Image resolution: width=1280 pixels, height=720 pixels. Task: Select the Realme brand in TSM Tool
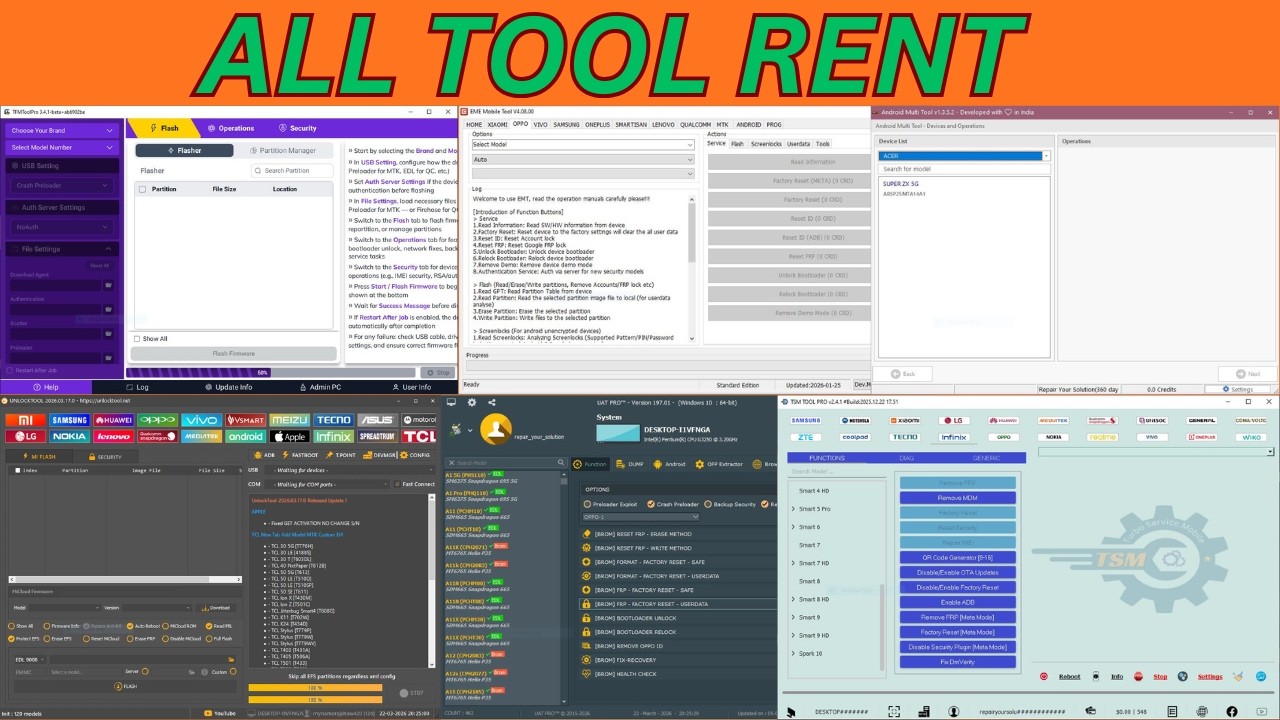coord(1103,437)
